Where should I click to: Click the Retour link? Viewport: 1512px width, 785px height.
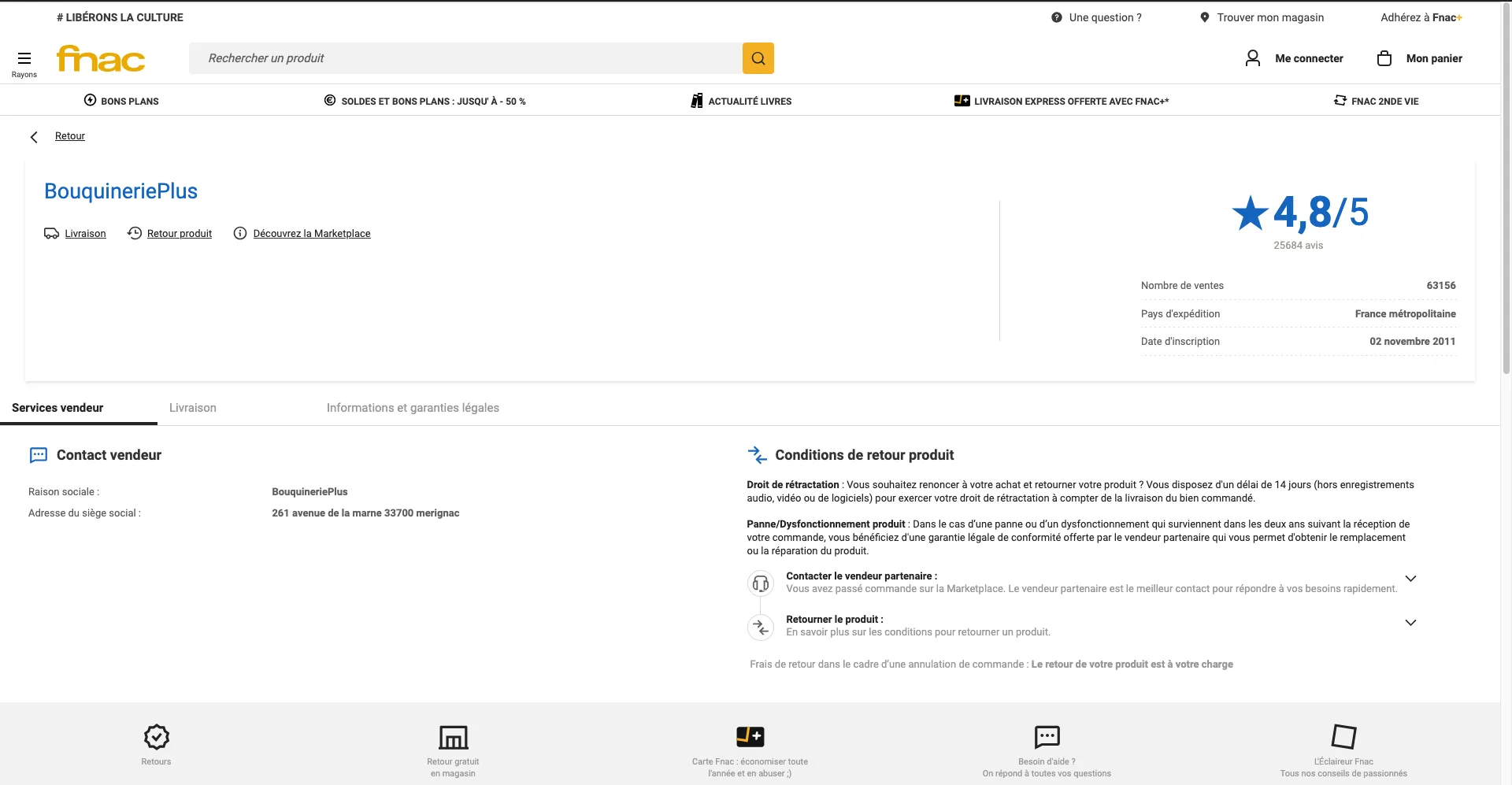(x=70, y=136)
